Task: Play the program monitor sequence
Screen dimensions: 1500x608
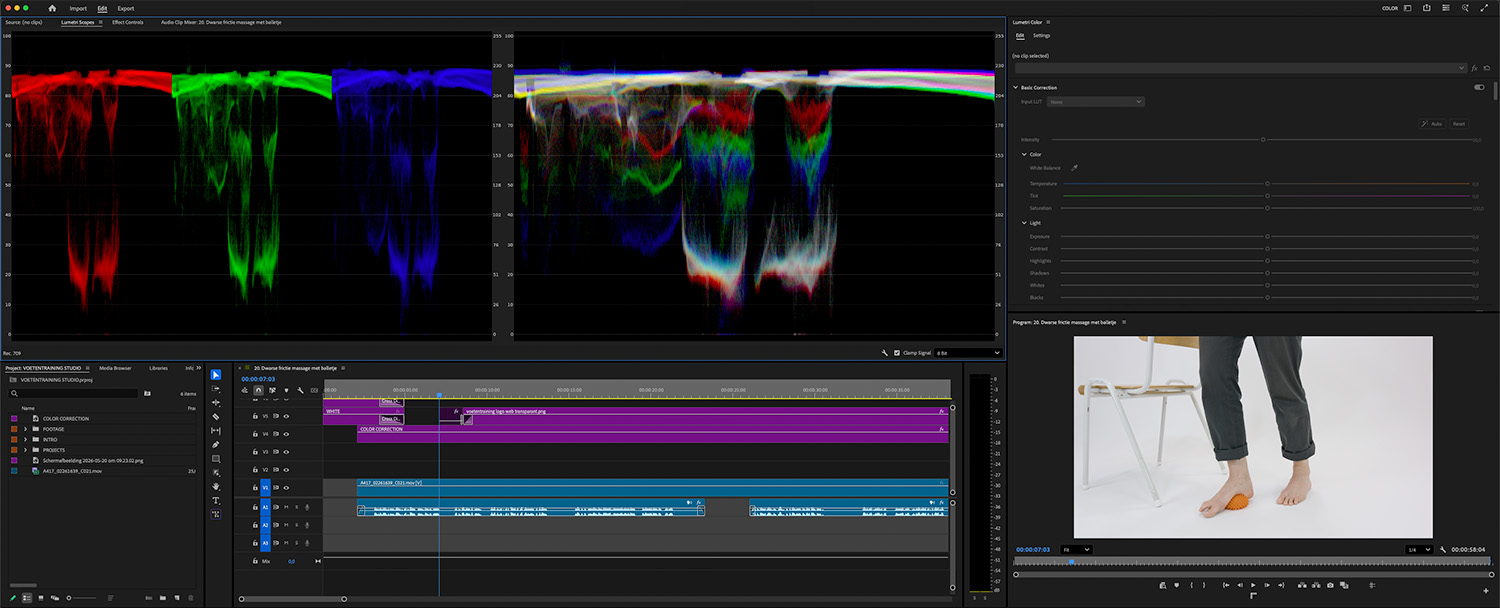Action: (x=1253, y=585)
